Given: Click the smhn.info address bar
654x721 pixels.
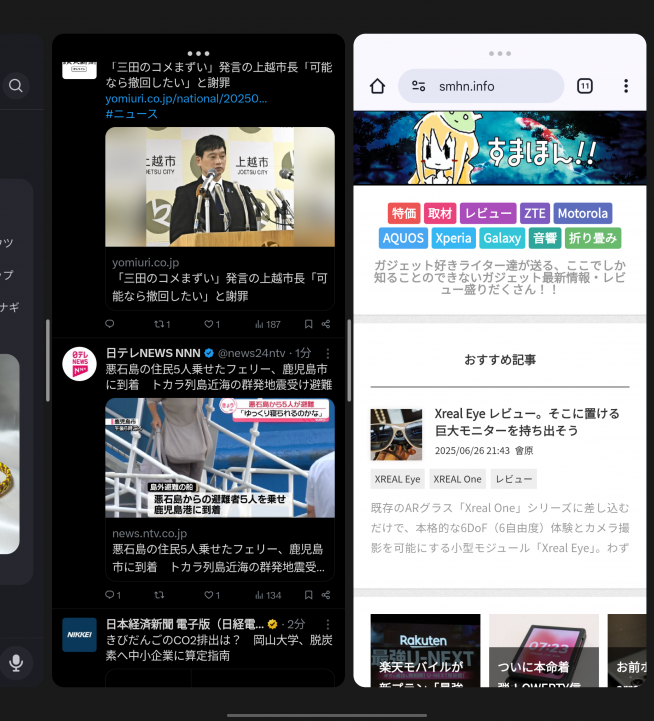Looking at the screenshot, I should tap(481, 86).
